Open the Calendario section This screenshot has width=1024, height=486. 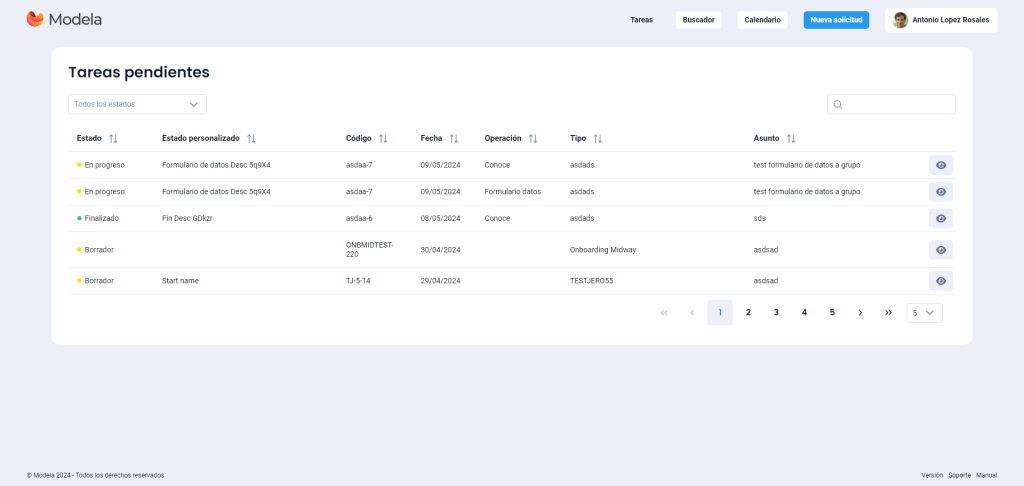[x=762, y=20]
